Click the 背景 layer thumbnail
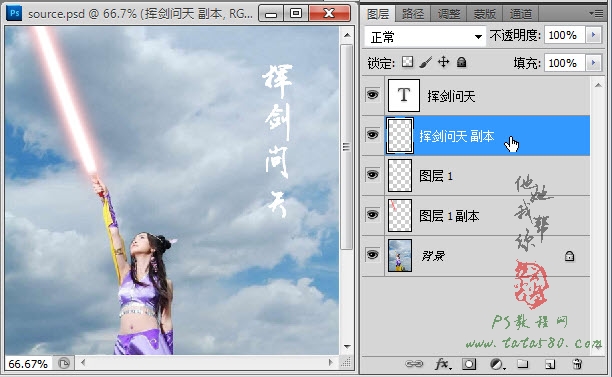 [400, 256]
